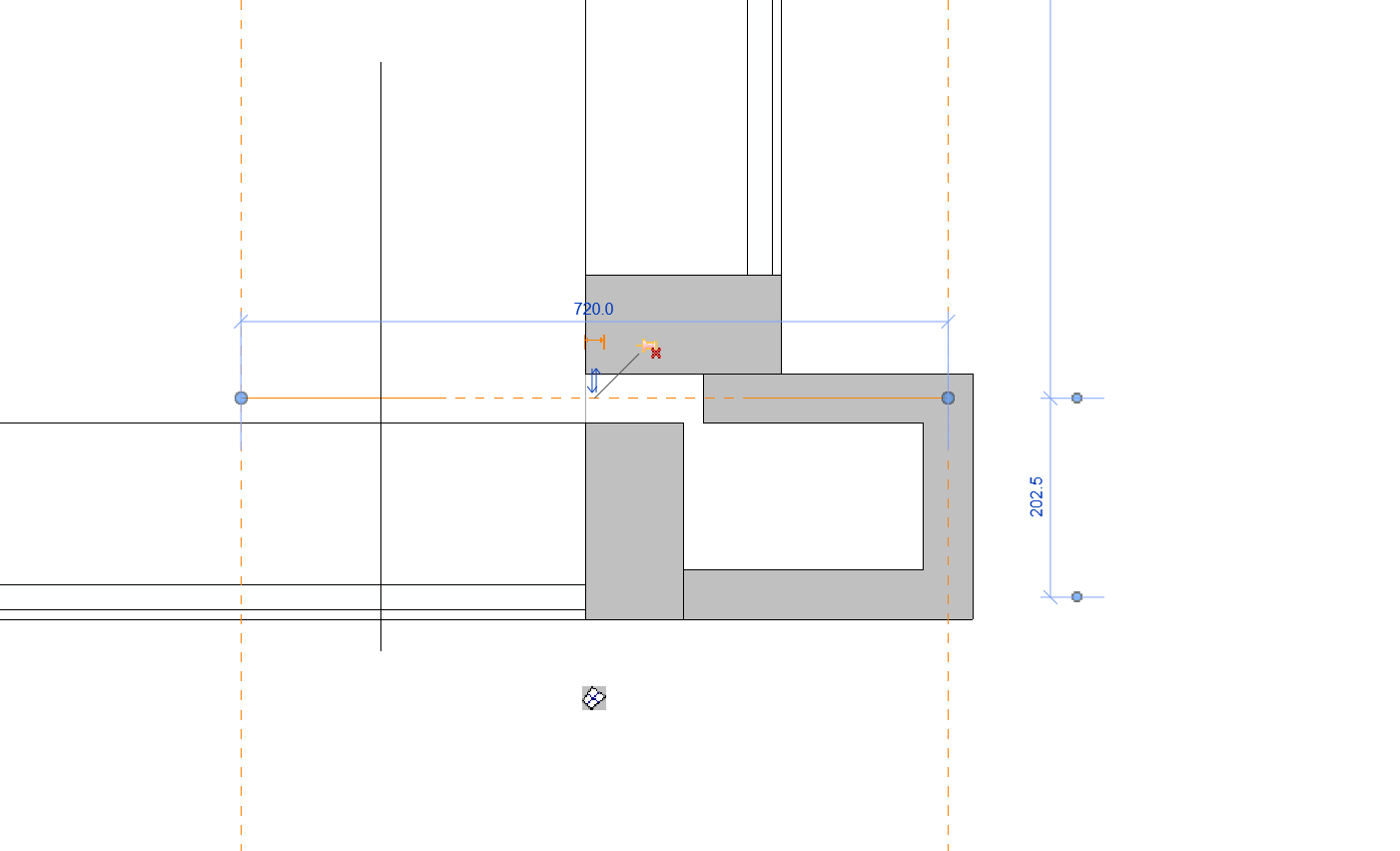The width and height of the screenshot is (1400, 851).
Task: Click the left blue endpoint grip of the orange line
Action: pos(241,398)
